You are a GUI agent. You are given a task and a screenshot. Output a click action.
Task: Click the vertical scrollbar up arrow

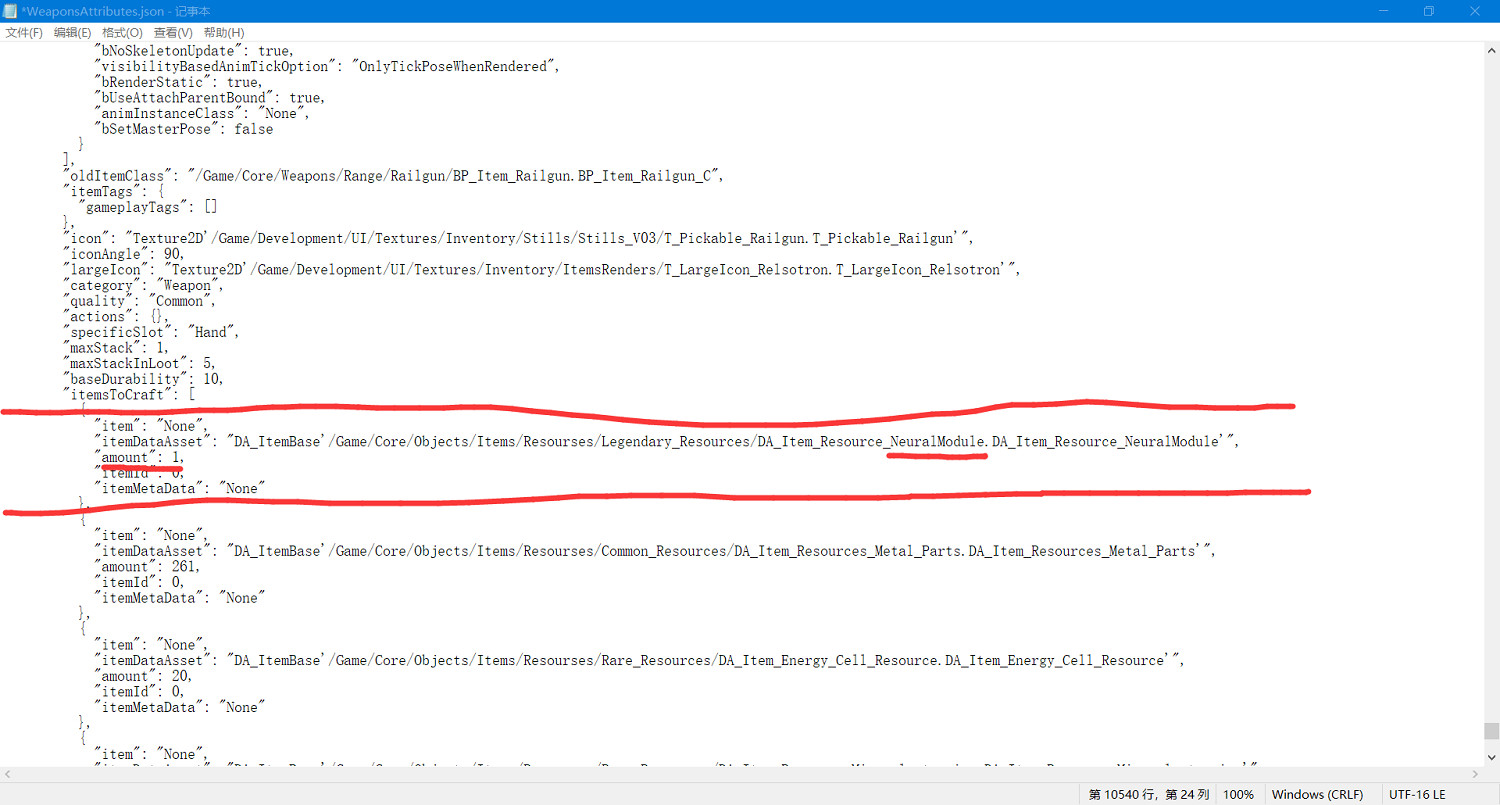1491,50
